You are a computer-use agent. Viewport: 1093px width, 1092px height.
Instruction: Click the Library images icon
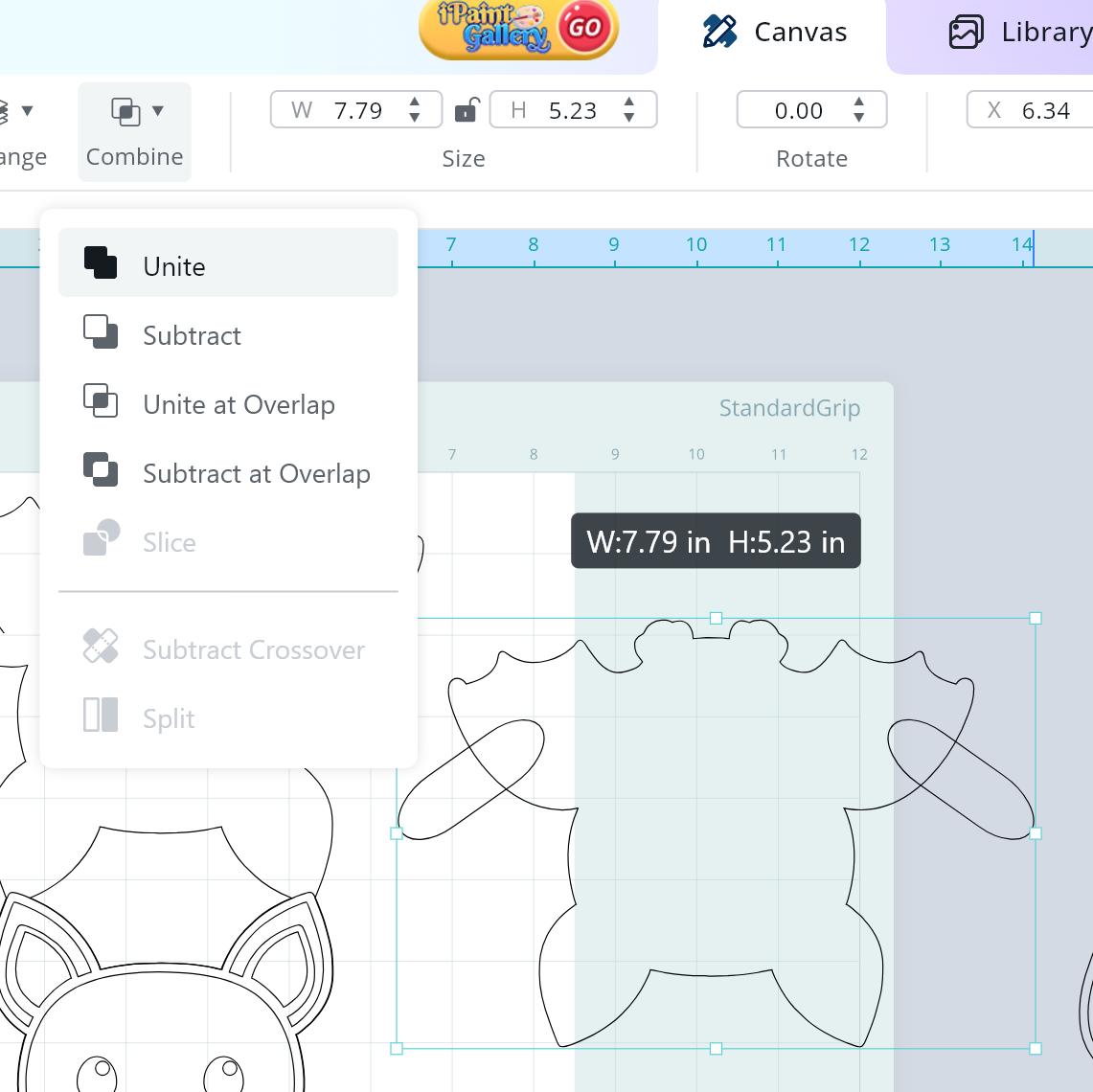click(x=966, y=33)
